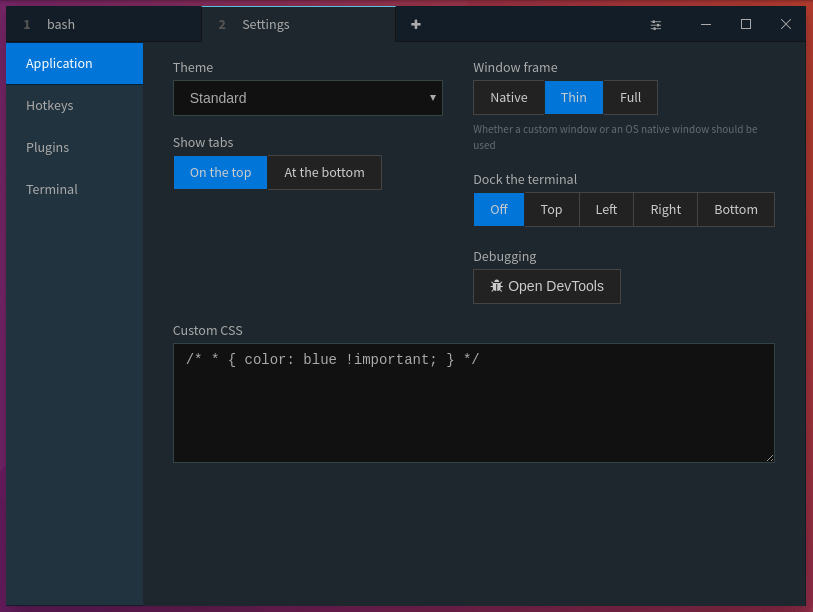
Task: Grab the Custom CSS resize handle
Action: pos(769,457)
